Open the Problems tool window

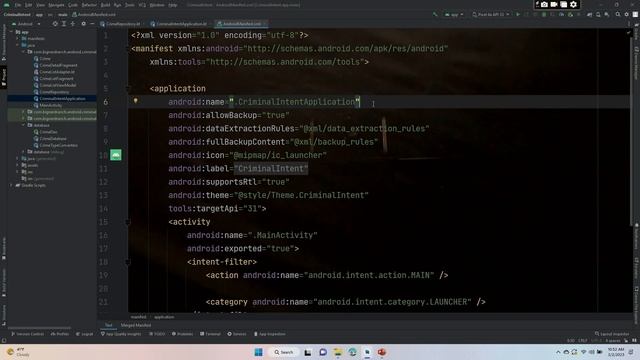point(182,334)
